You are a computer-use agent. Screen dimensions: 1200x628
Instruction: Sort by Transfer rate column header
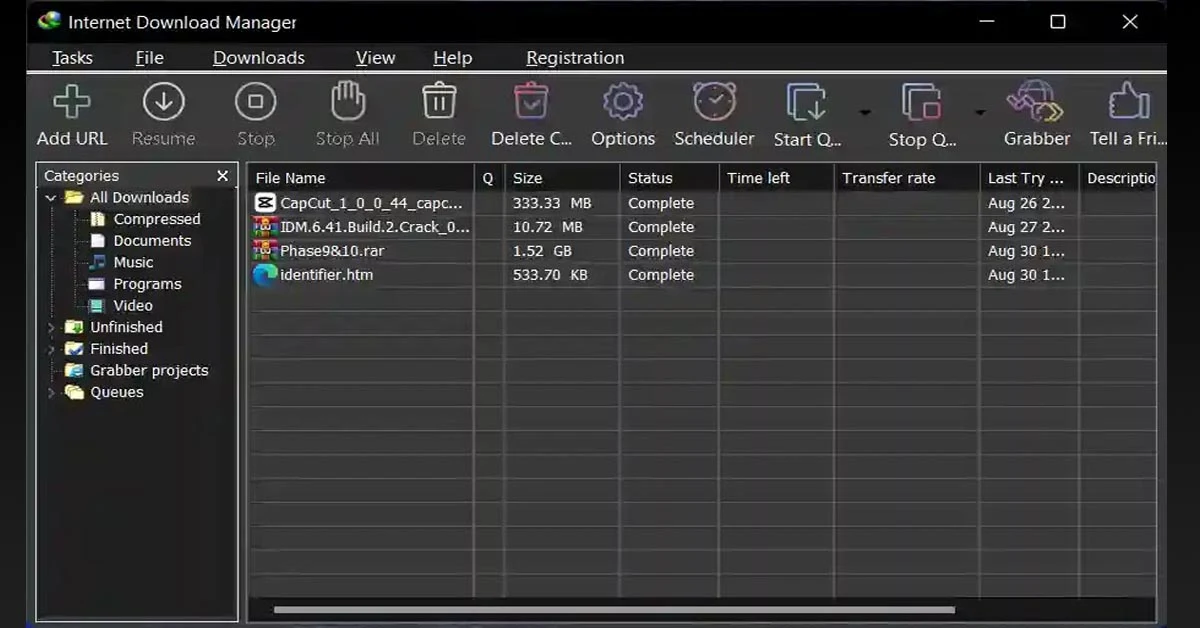907,178
